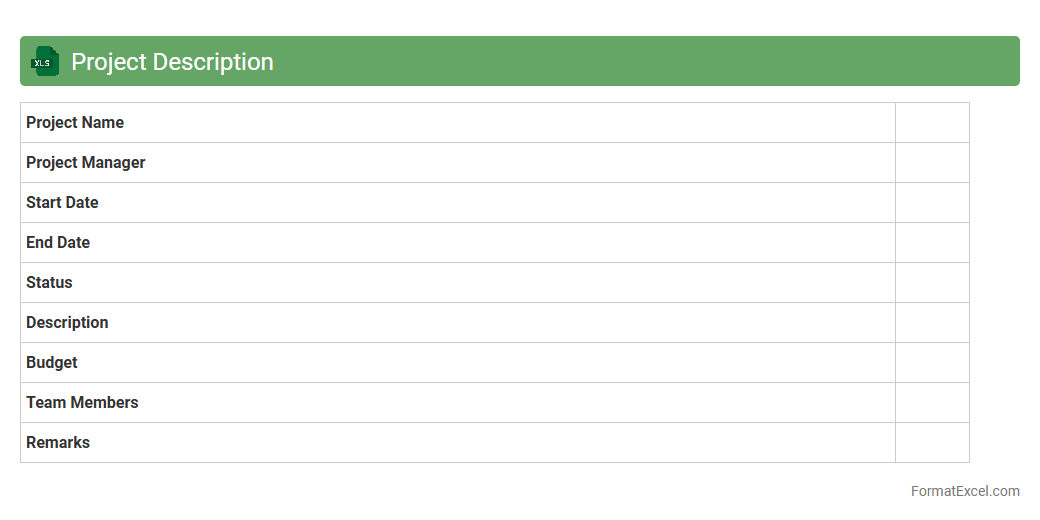Click the green XLS file icon
Image resolution: width=1040 pixels, height=520 pixels.
44,62
